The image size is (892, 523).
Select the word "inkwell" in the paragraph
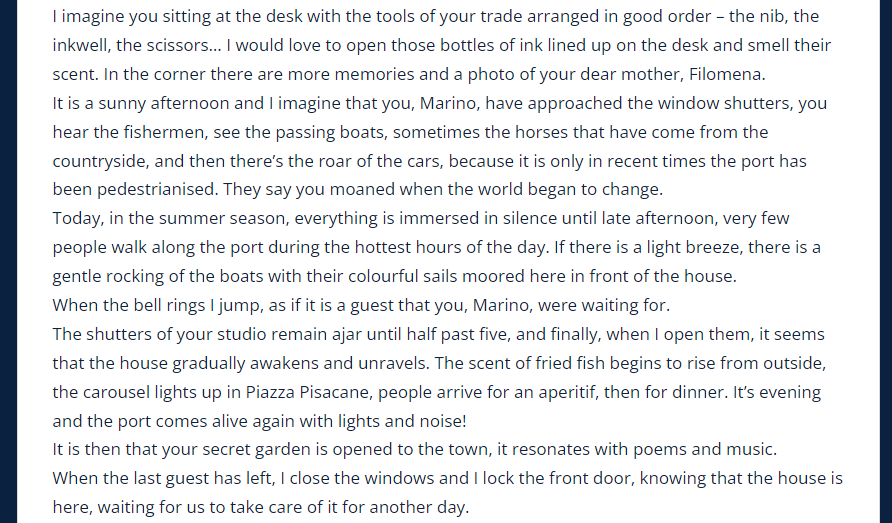pos(80,45)
